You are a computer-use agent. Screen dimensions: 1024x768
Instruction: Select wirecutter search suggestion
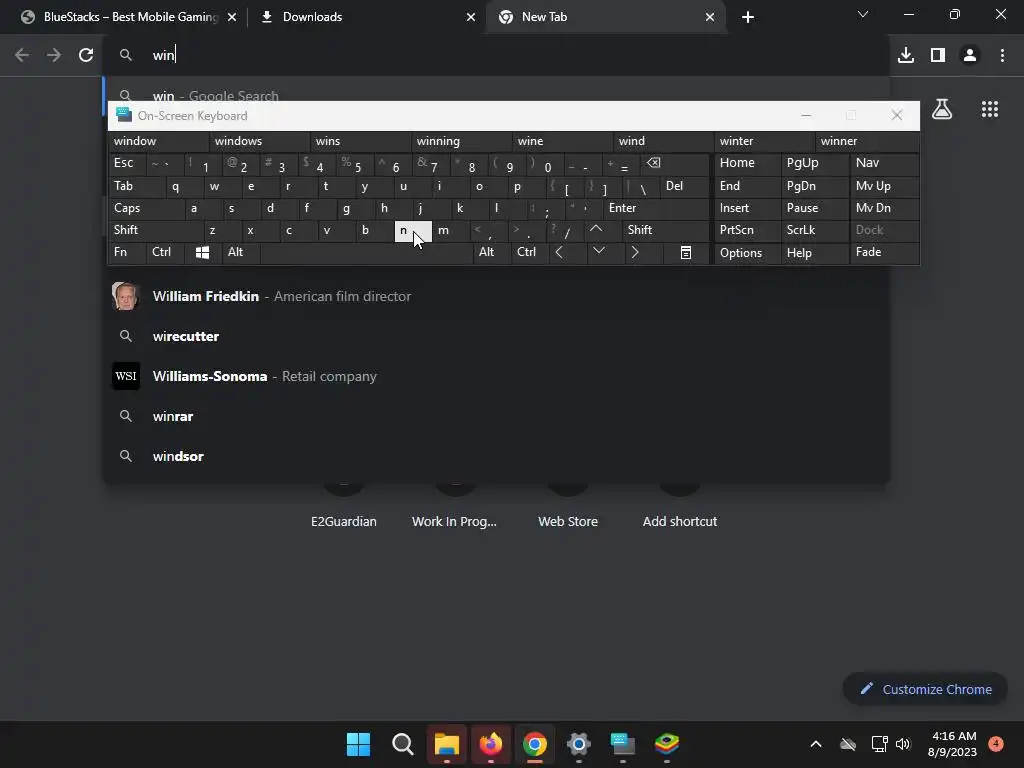(496, 336)
